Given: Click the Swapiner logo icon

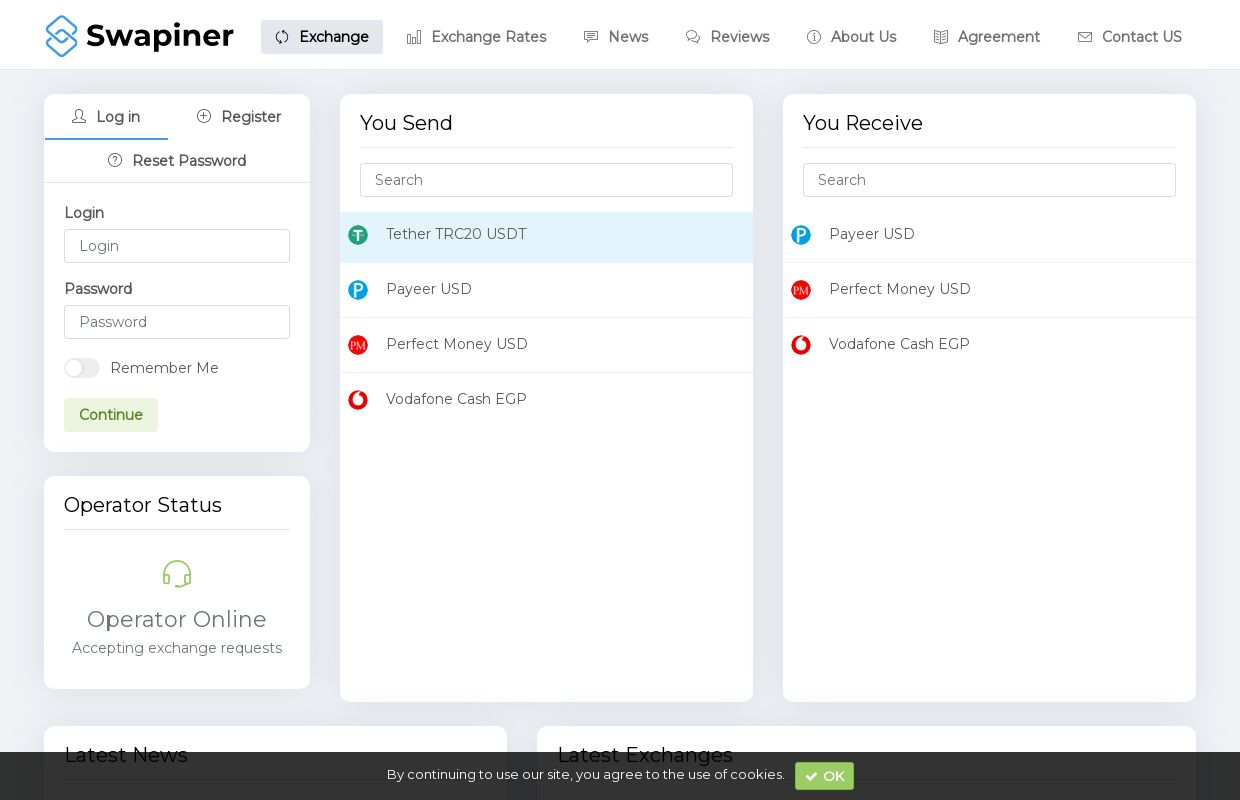Looking at the screenshot, I should (61, 36).
